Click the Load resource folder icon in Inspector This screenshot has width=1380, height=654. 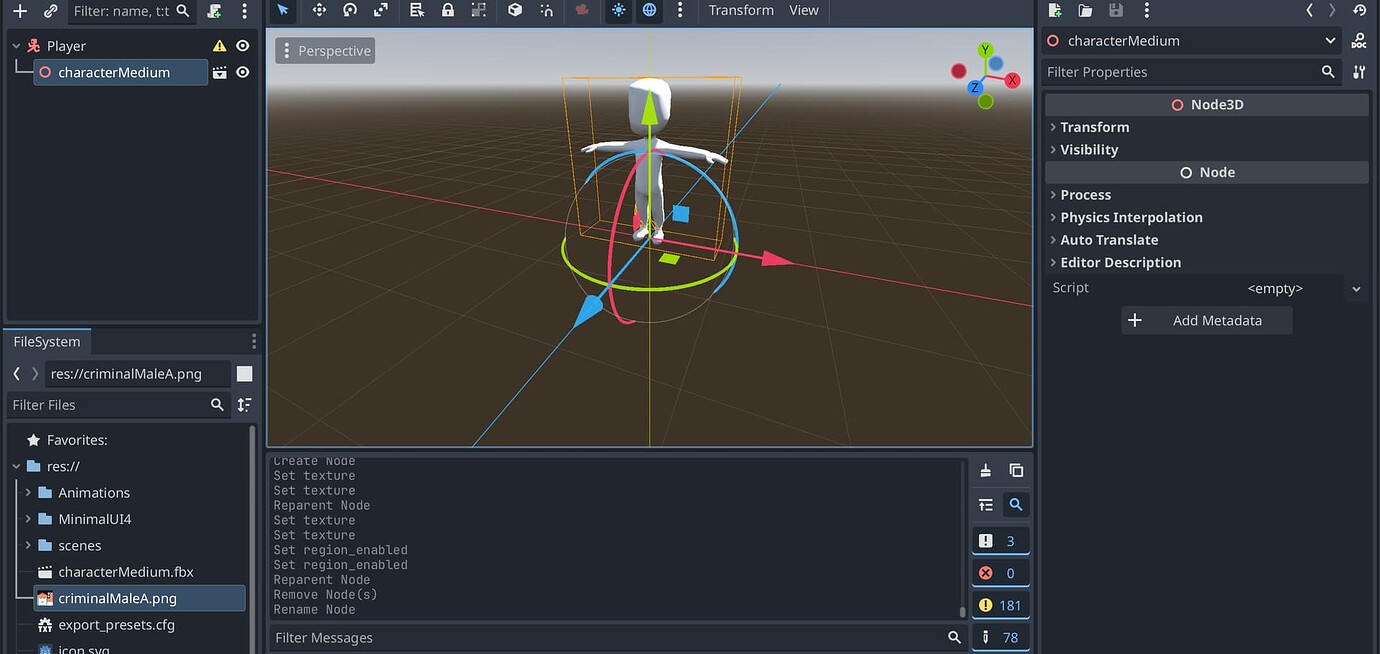click(1085, 10)
